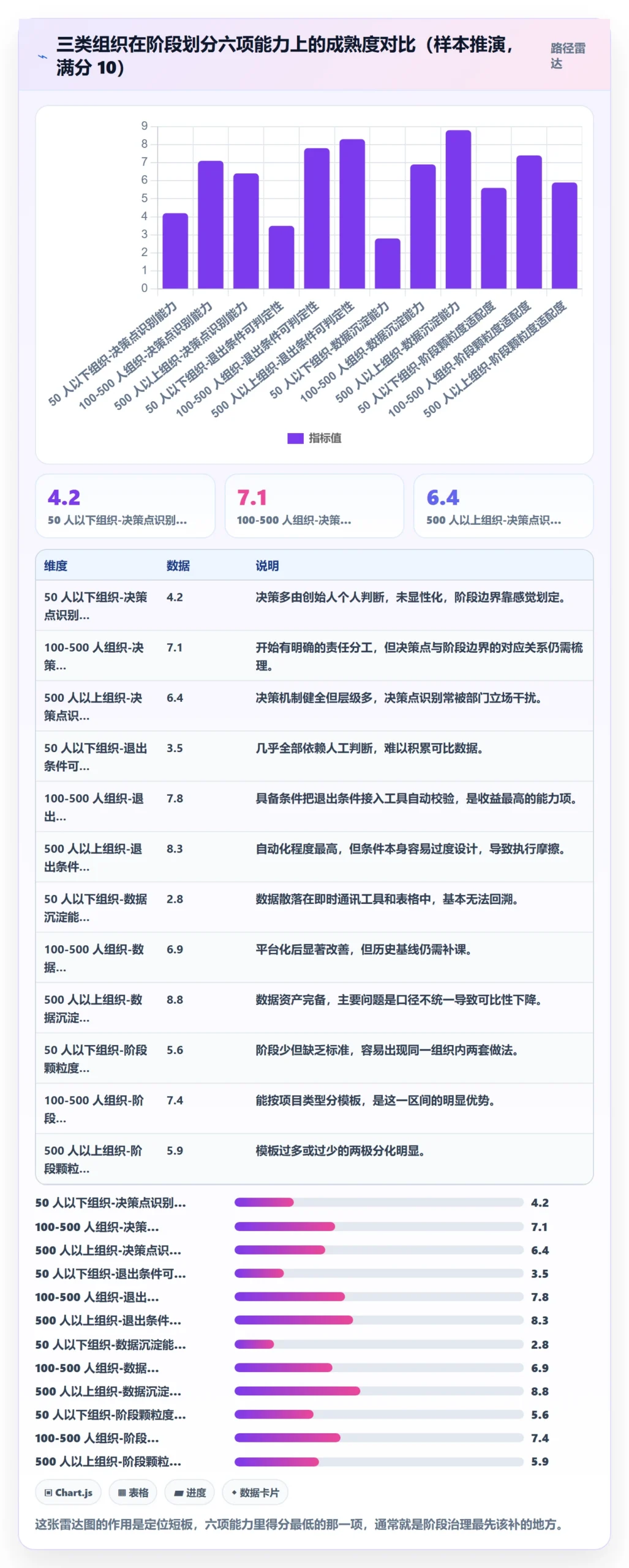Click the 路径雷达 tag in the header

(x=568, y=56)
